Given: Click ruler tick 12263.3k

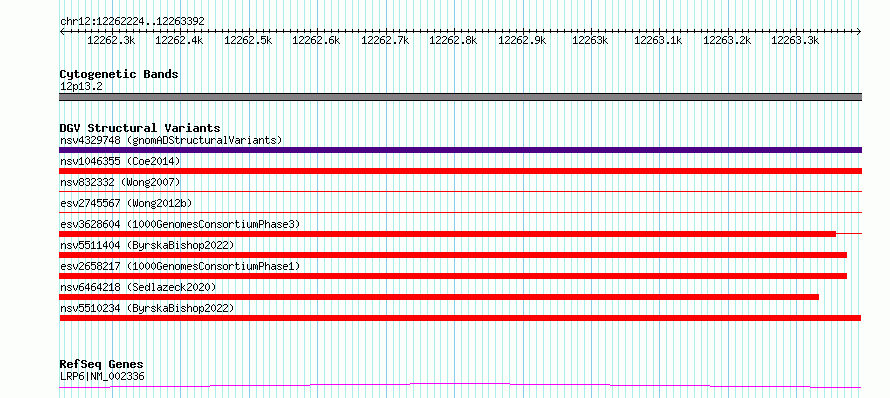Looking at the screenshot, I should coord(795,40).
